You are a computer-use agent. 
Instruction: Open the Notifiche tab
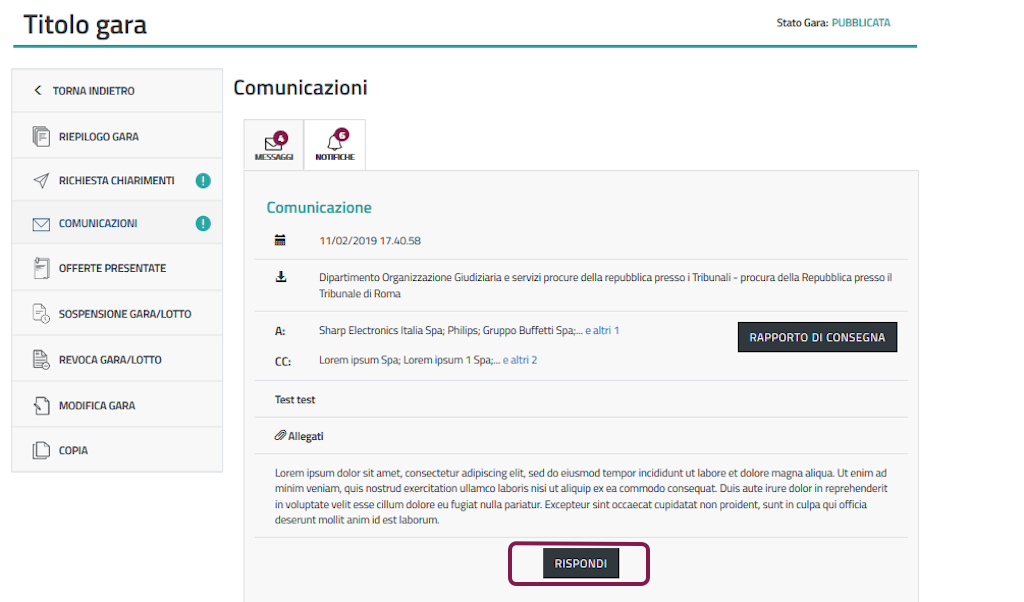[x=334, y=145]
